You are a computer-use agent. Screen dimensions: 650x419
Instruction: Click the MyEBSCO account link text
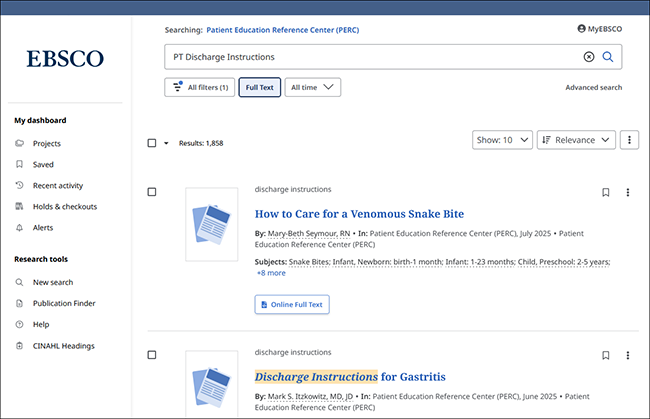pyautogui.click(x=605, y=29)
